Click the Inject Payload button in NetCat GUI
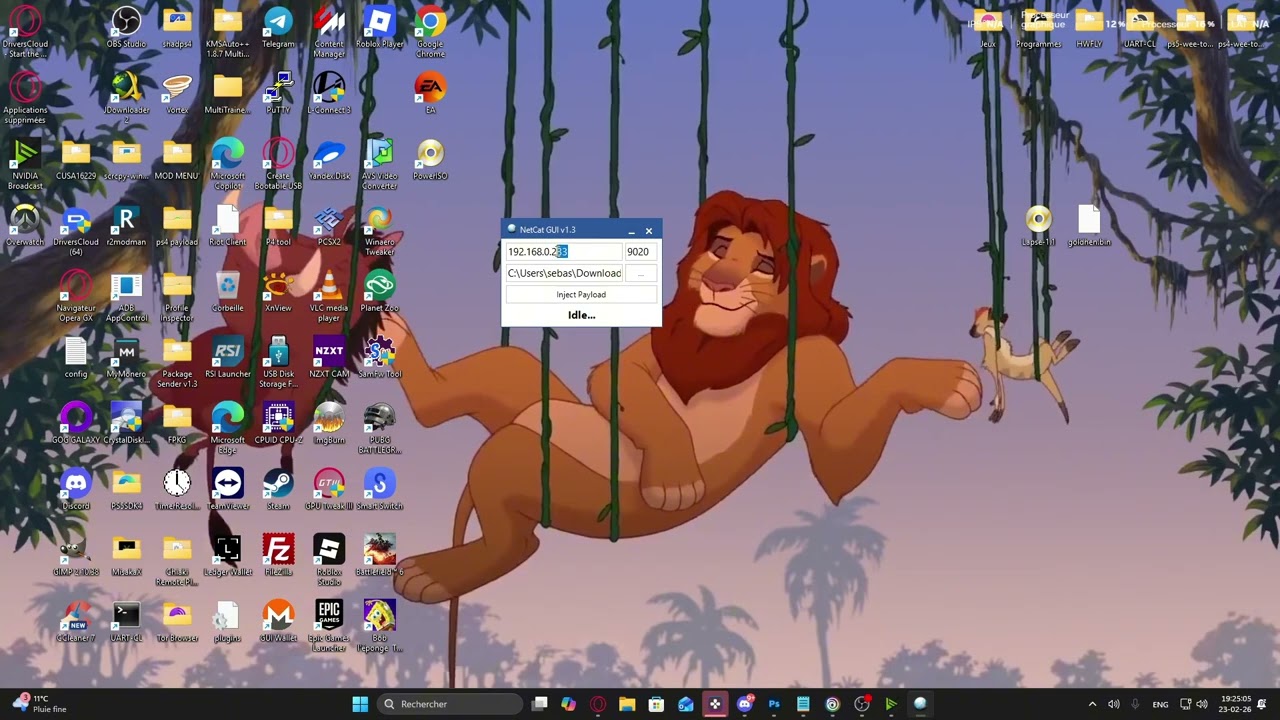Image resolution: width=1280 pixels, height=720 pixels. [581, 294]
